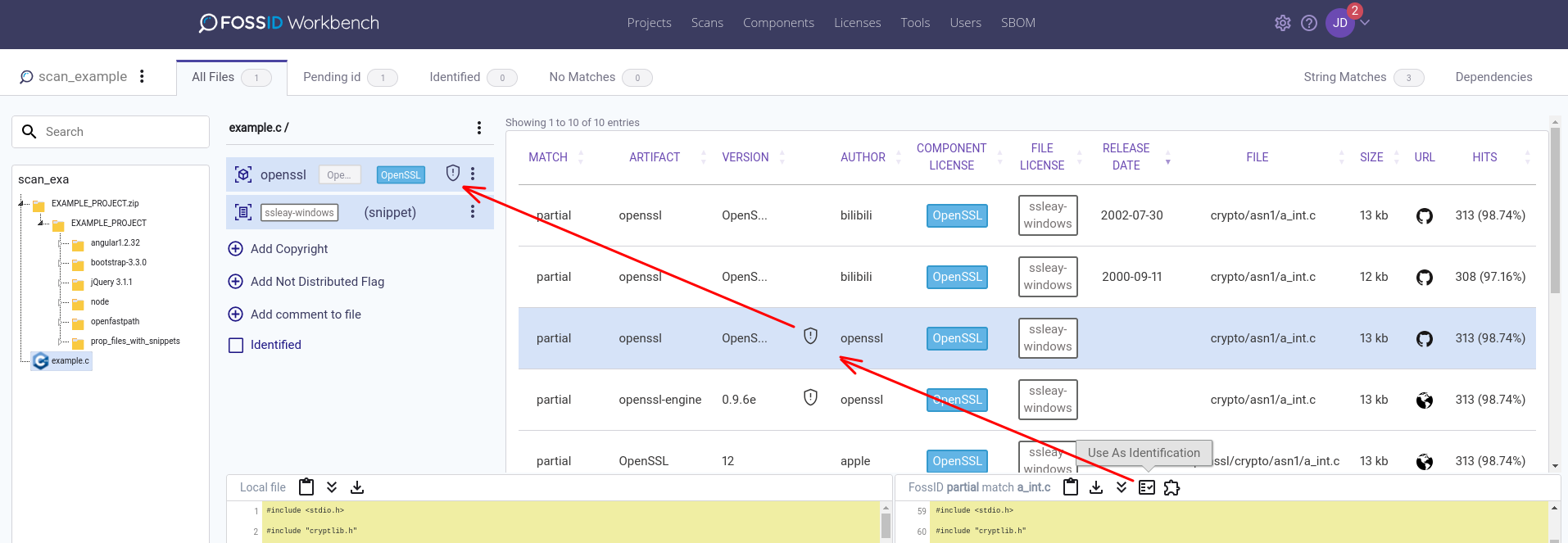Open the example.c three-dot menu

pos(479,128)
